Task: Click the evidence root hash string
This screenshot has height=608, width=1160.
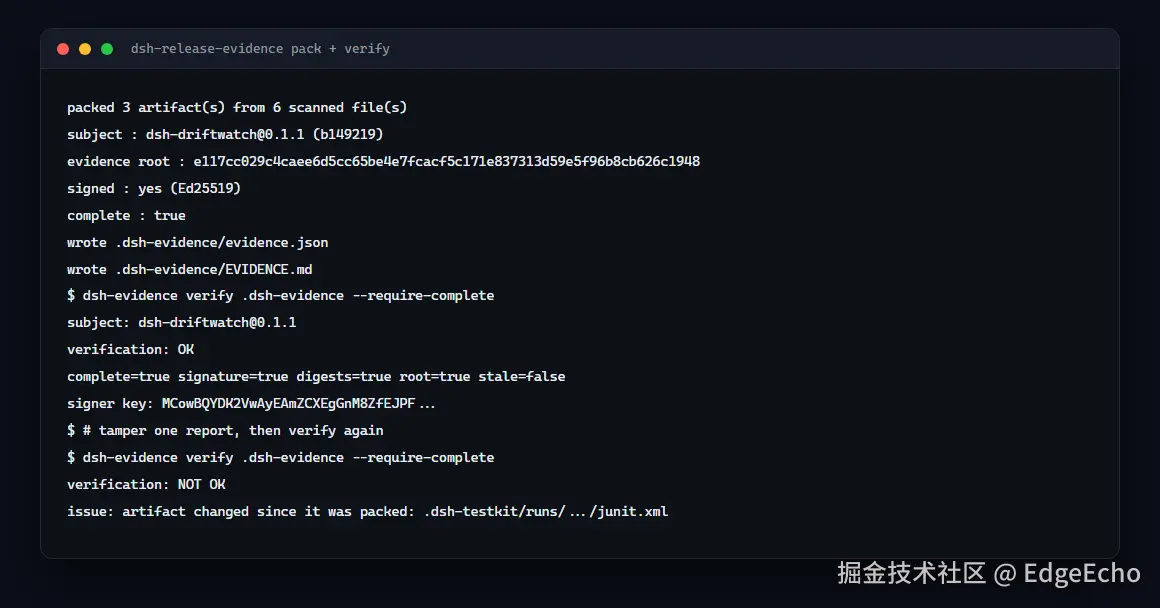Action: (447, 161)
